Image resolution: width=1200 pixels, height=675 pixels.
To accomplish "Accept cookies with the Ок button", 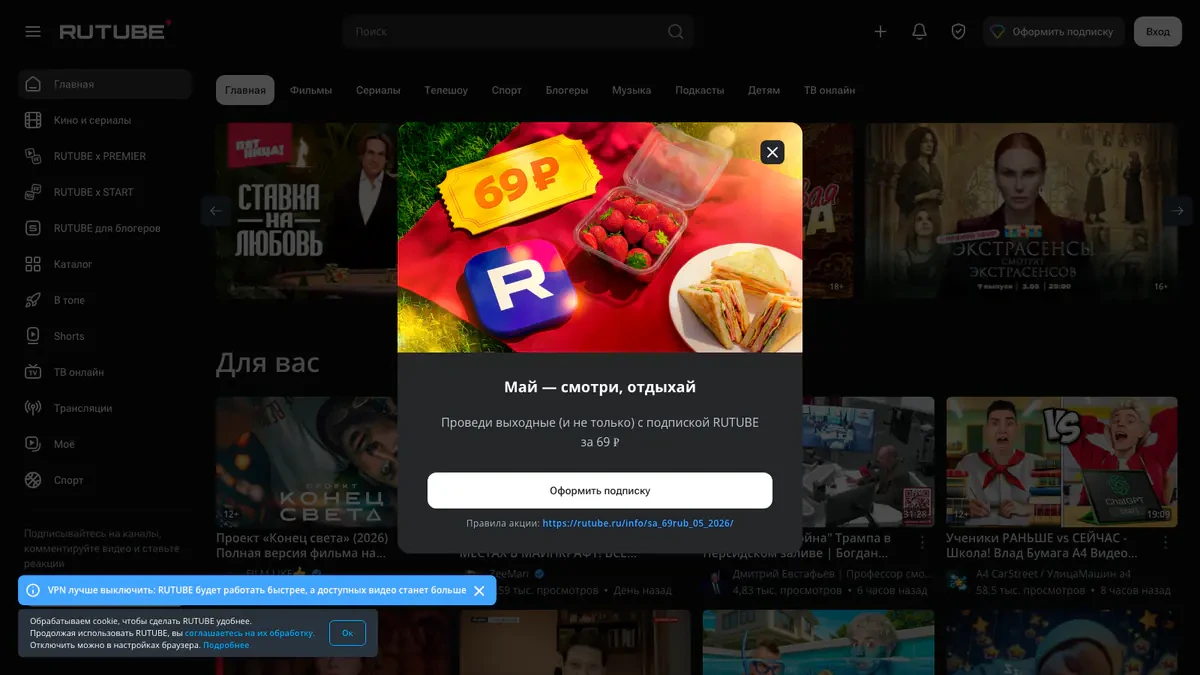I will (x=347, y=633).
